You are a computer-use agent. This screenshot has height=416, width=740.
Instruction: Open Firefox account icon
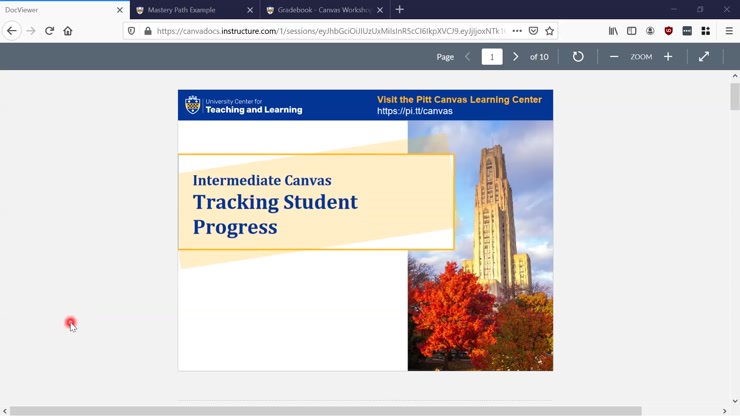650,31
